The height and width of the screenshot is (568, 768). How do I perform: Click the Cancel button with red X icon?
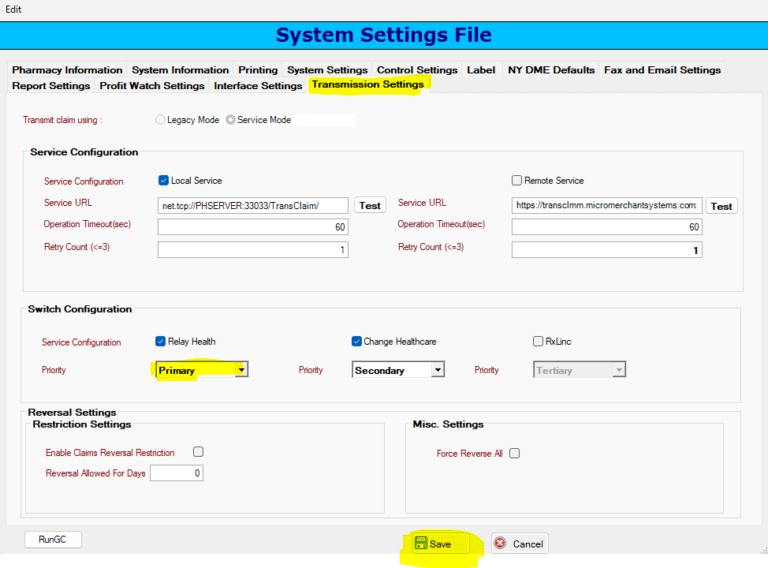[x=519, y=544]
